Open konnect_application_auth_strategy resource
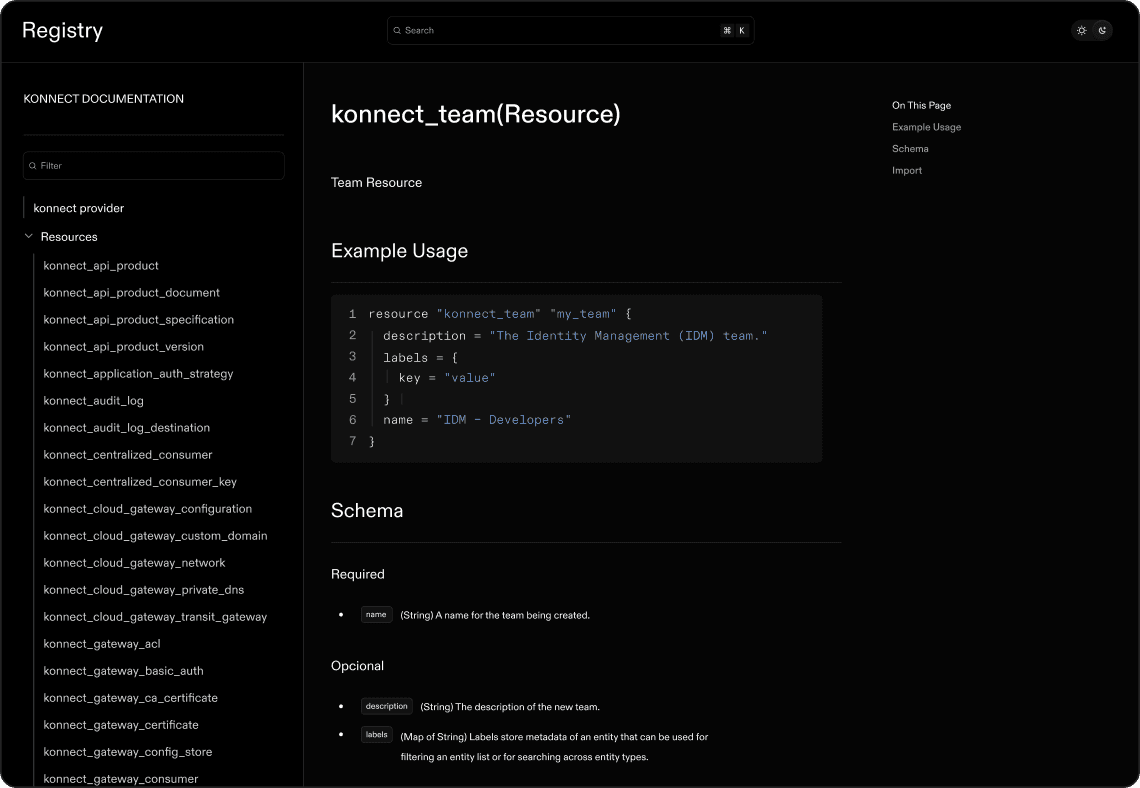 tap(138, 374)
